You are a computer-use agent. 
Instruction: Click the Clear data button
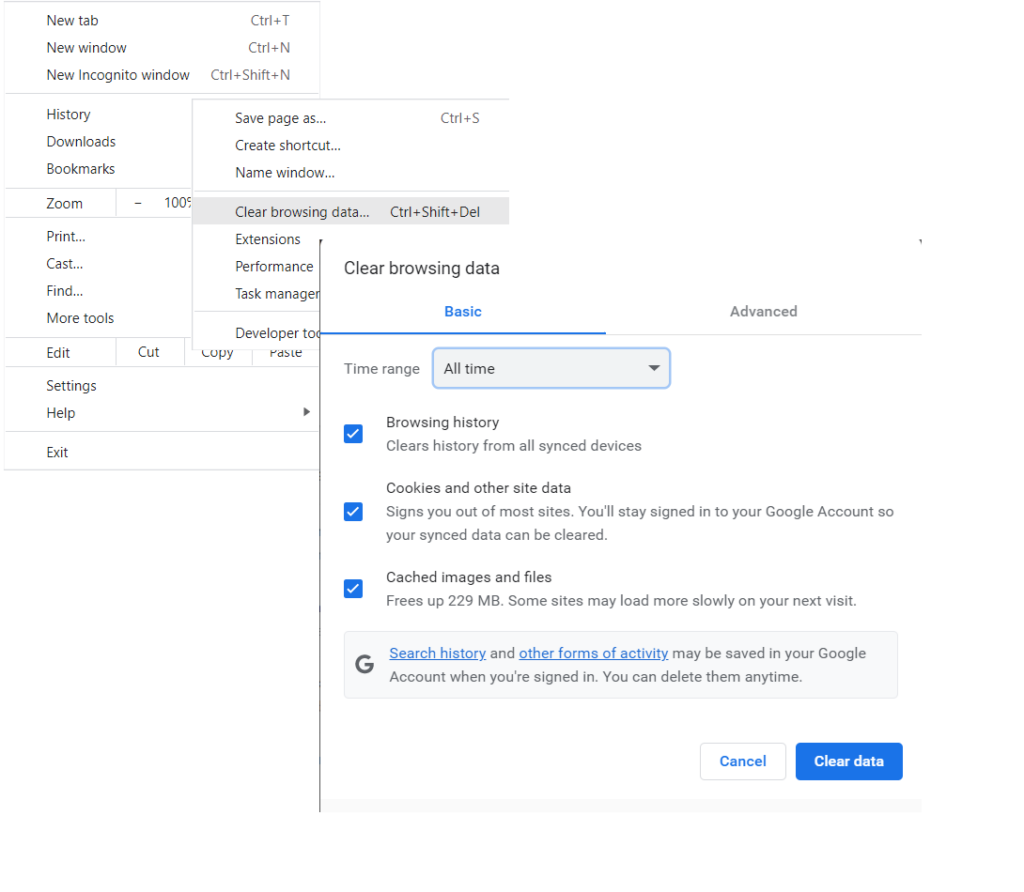tap(848, 761)
